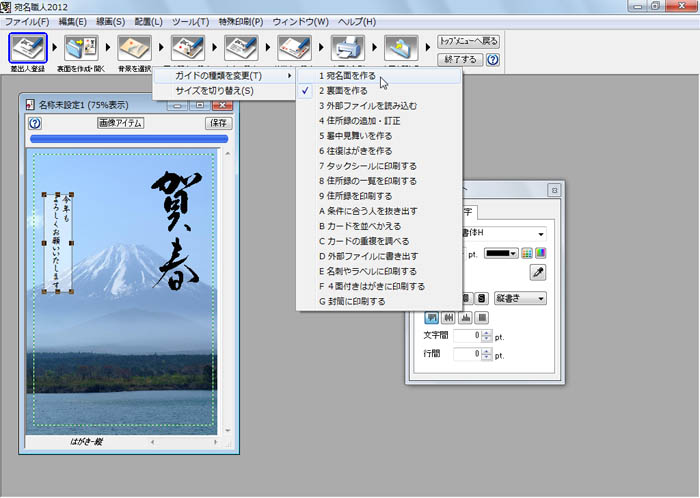Image resolution: width=700 pixels, height=498 pixels.
Task: Expand the font name dropdown
Action: pyautogui.click(x=541, y=233)
